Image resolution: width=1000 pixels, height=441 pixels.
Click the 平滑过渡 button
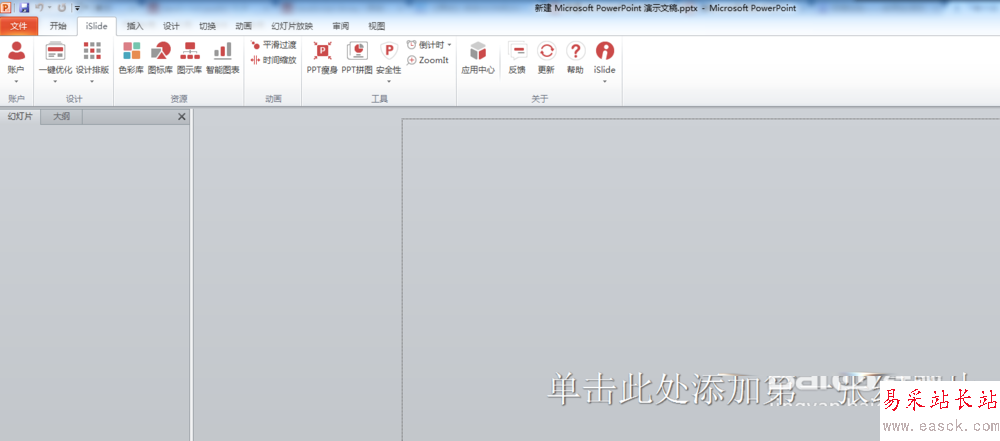tap(274, 45)
